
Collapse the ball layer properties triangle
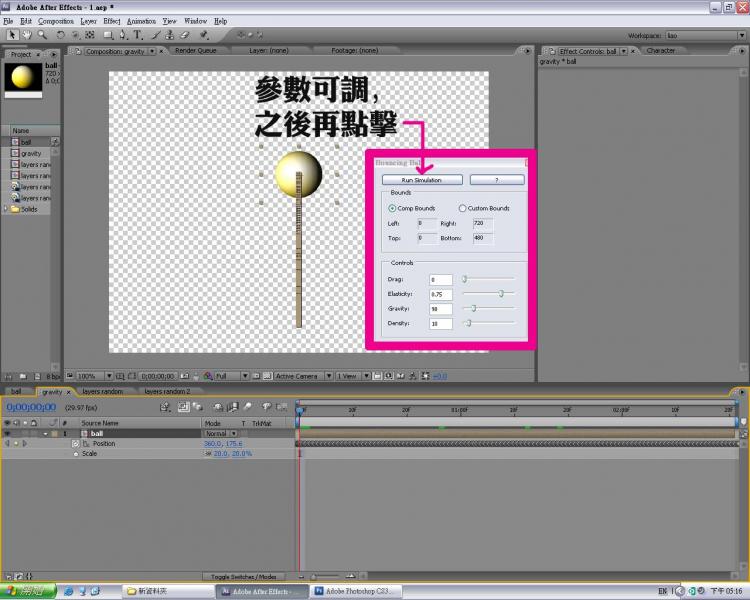click(45, 434)
